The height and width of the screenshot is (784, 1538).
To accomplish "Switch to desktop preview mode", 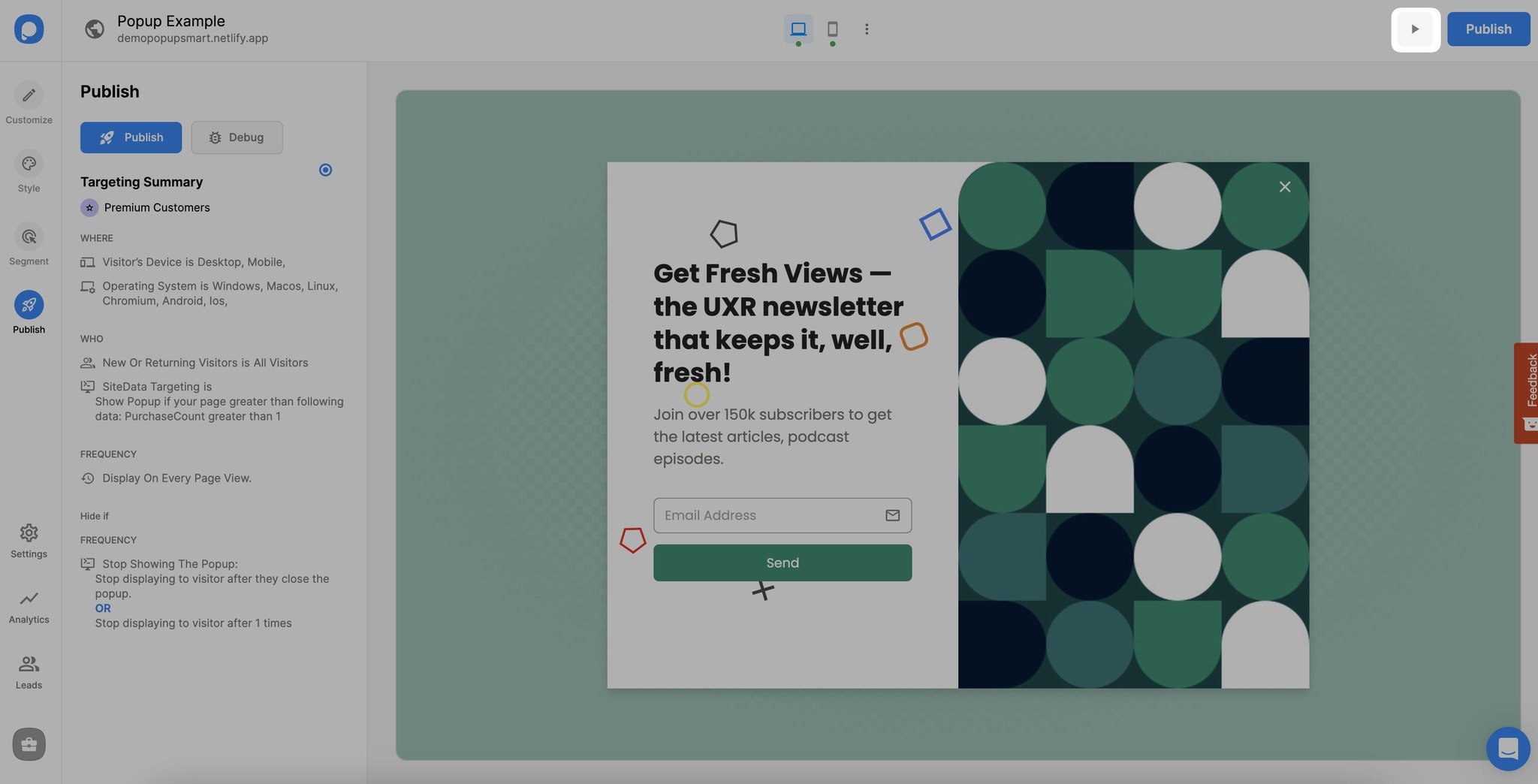I will (798, 29).
